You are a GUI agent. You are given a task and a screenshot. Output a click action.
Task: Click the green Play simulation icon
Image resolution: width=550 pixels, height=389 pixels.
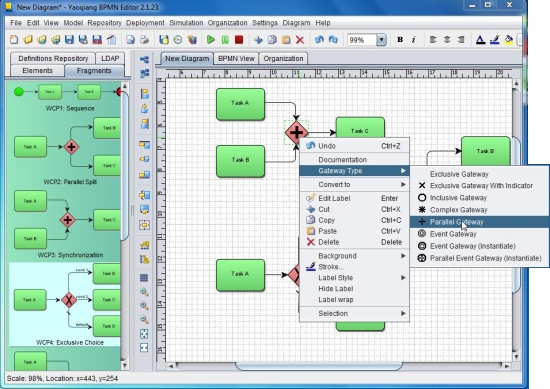[211, 40]
